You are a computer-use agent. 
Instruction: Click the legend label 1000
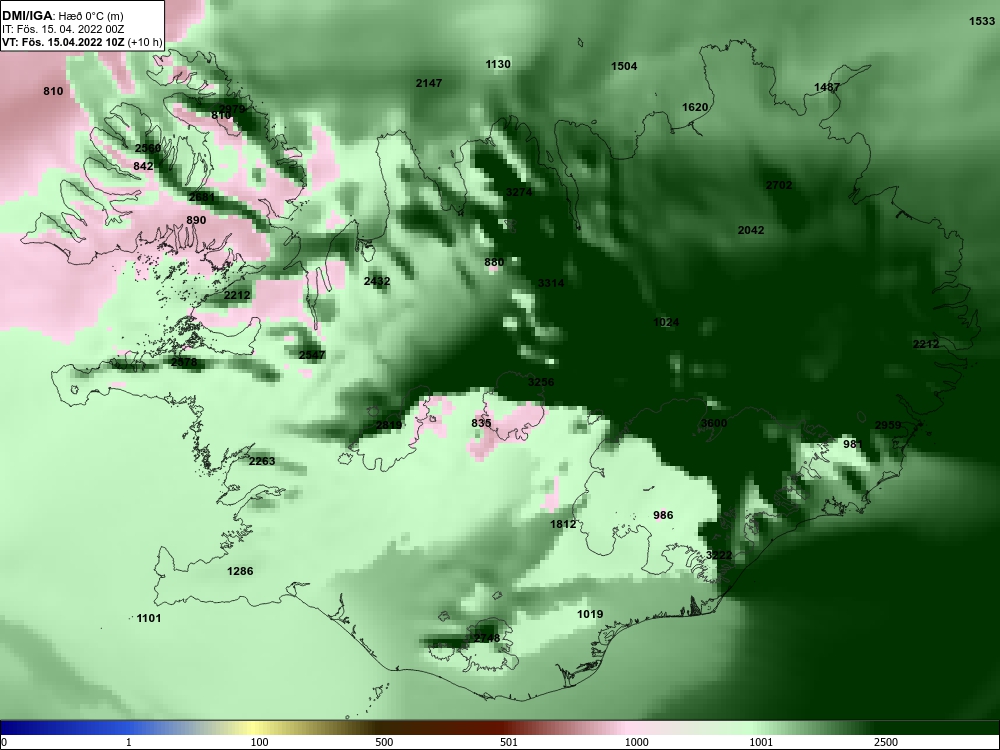(x=636, y=742)
